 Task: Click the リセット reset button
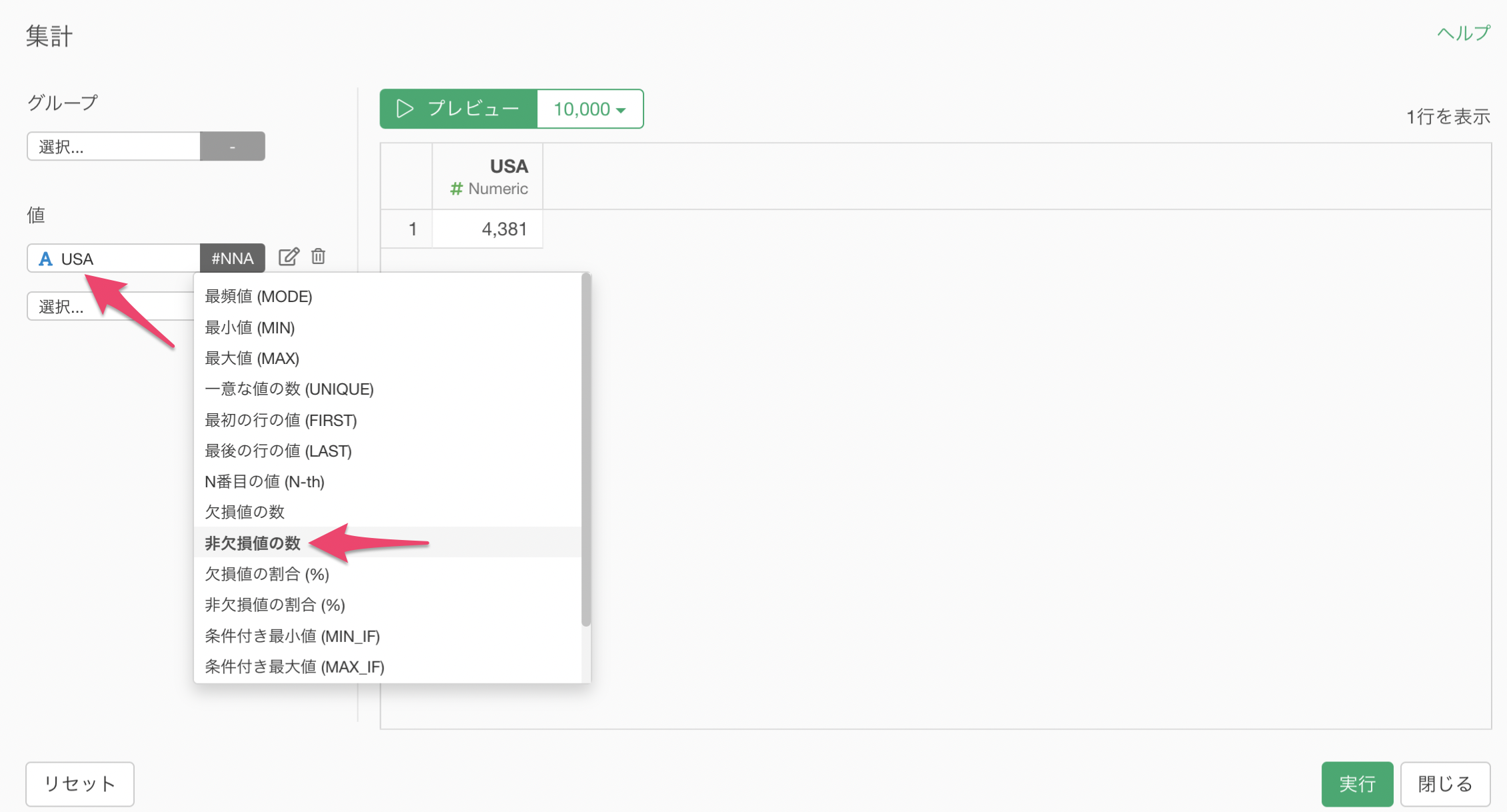click(80, 783)
